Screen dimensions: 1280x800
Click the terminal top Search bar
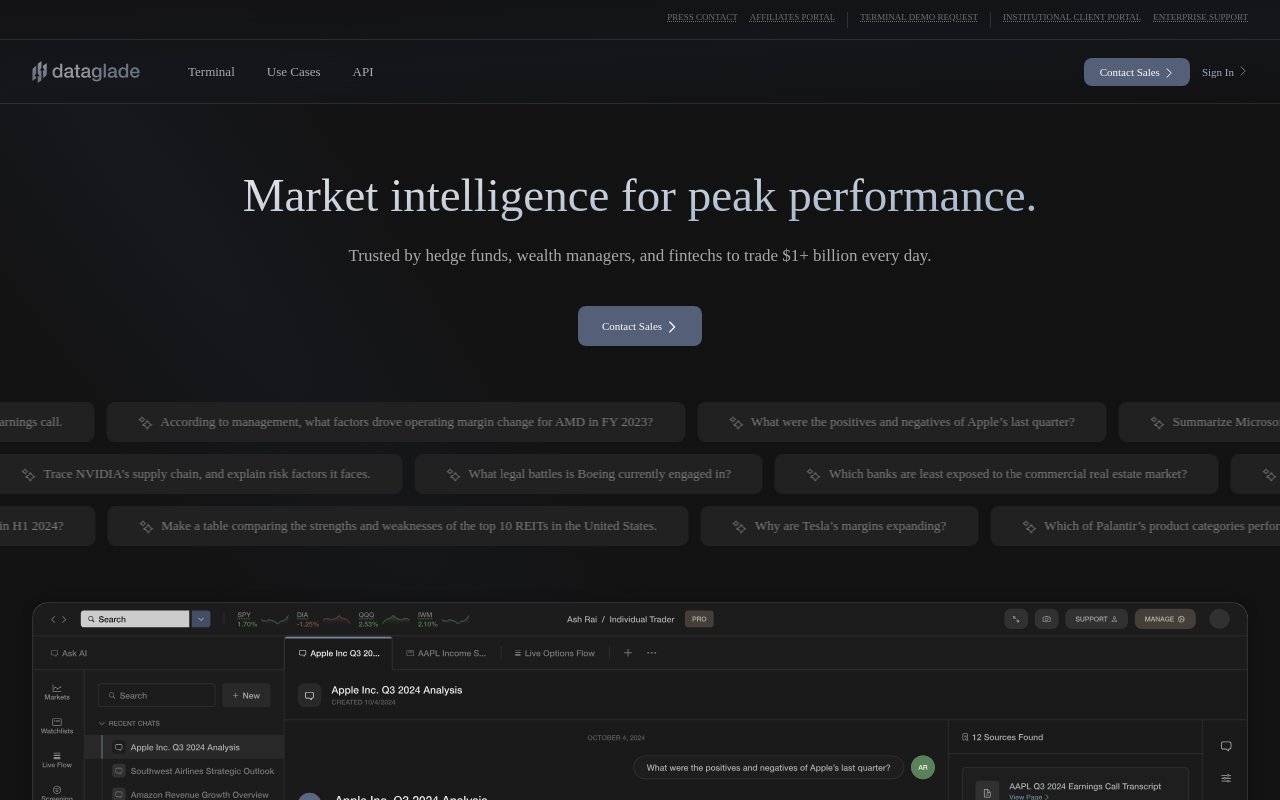(x=135, y=619)
